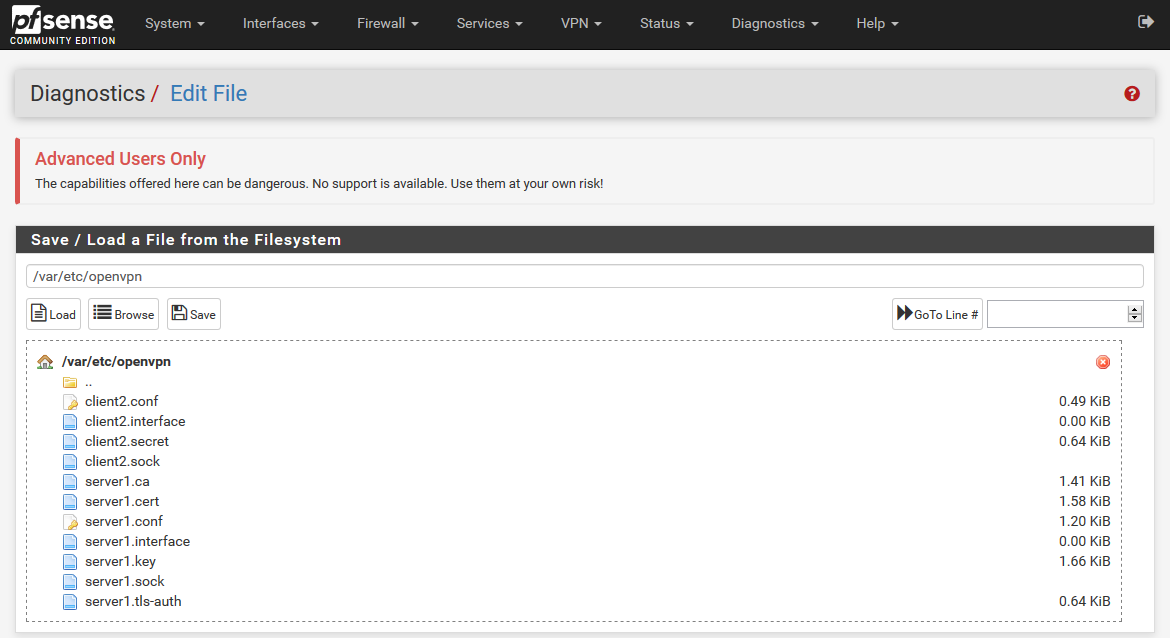The width and height of the screenshot is (1170, 638).
Task: Click the logout icon in top bar
Action: coord(1146,22)
